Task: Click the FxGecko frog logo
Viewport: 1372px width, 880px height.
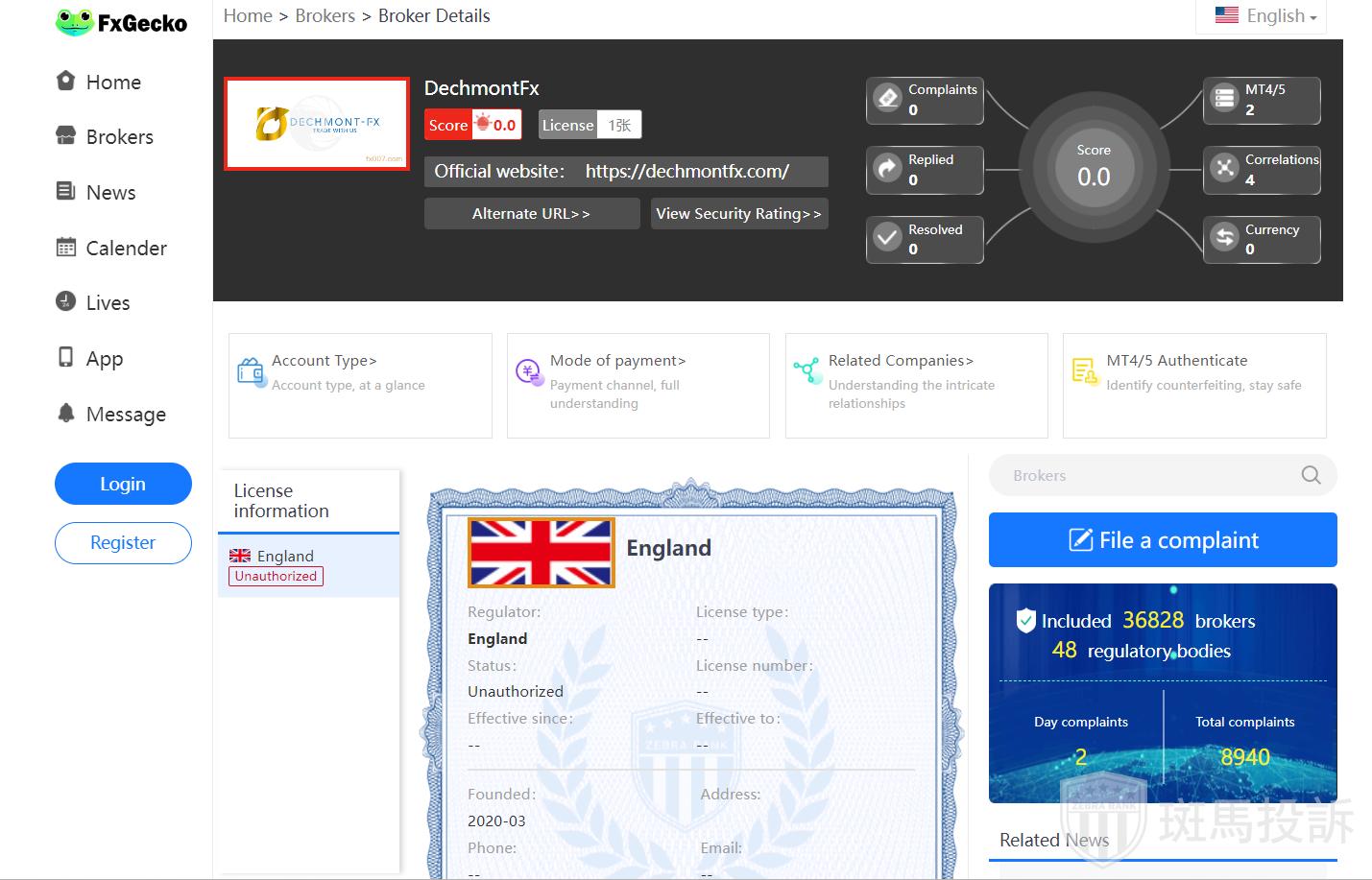Action: point(74,22)
